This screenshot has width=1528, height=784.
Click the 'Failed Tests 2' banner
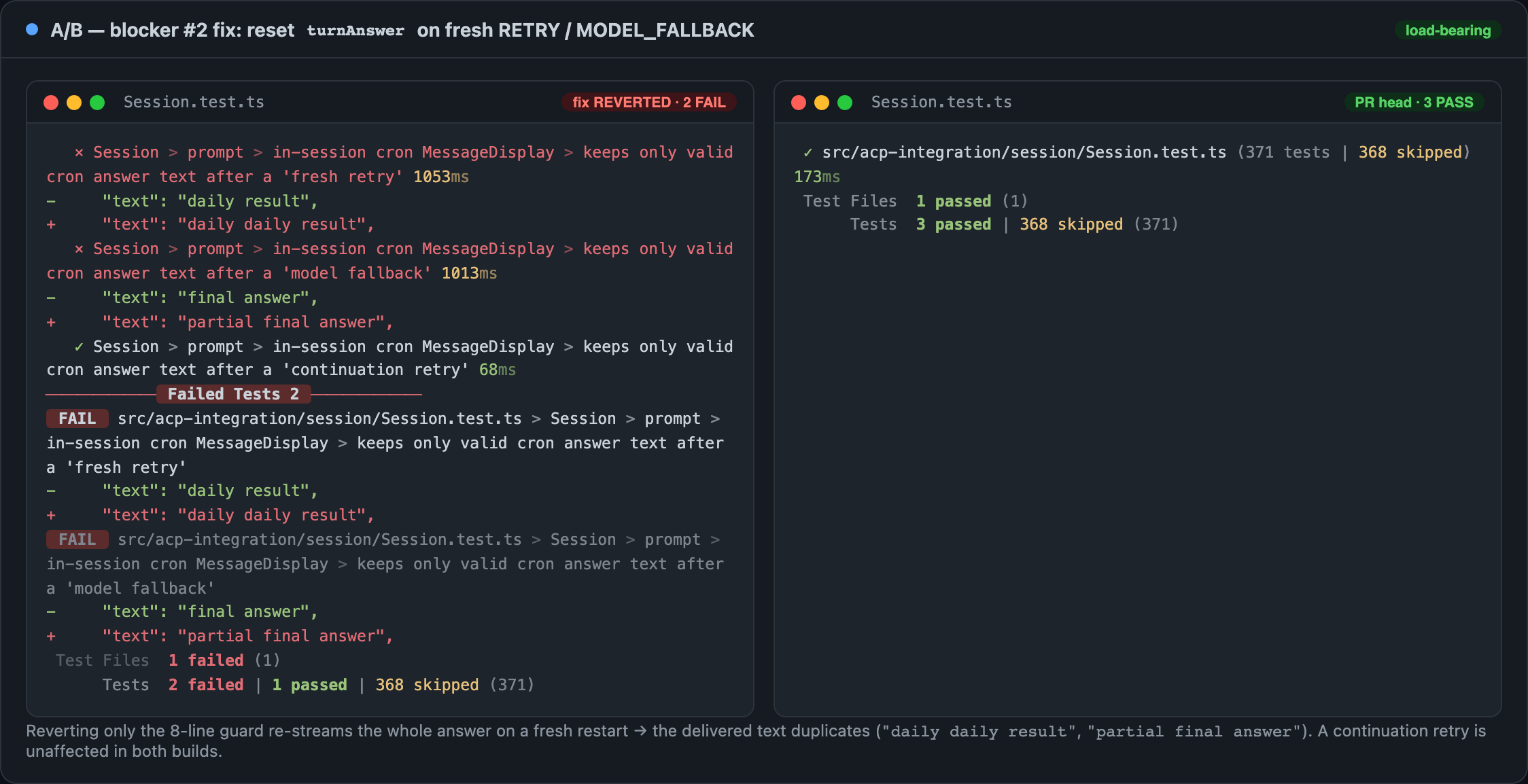(233, 394)
